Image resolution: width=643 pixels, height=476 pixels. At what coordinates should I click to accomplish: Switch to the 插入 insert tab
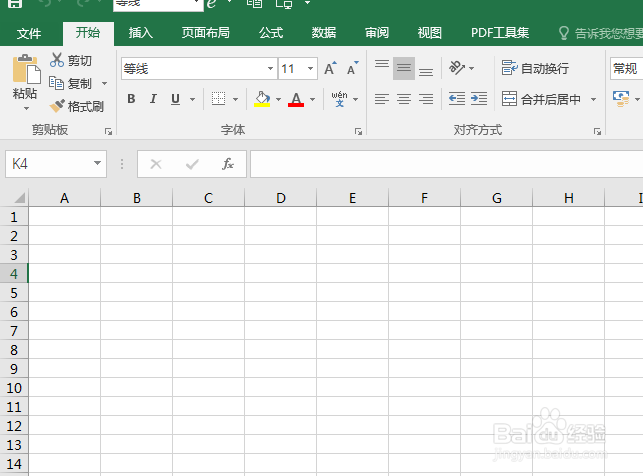coord(141,32)
